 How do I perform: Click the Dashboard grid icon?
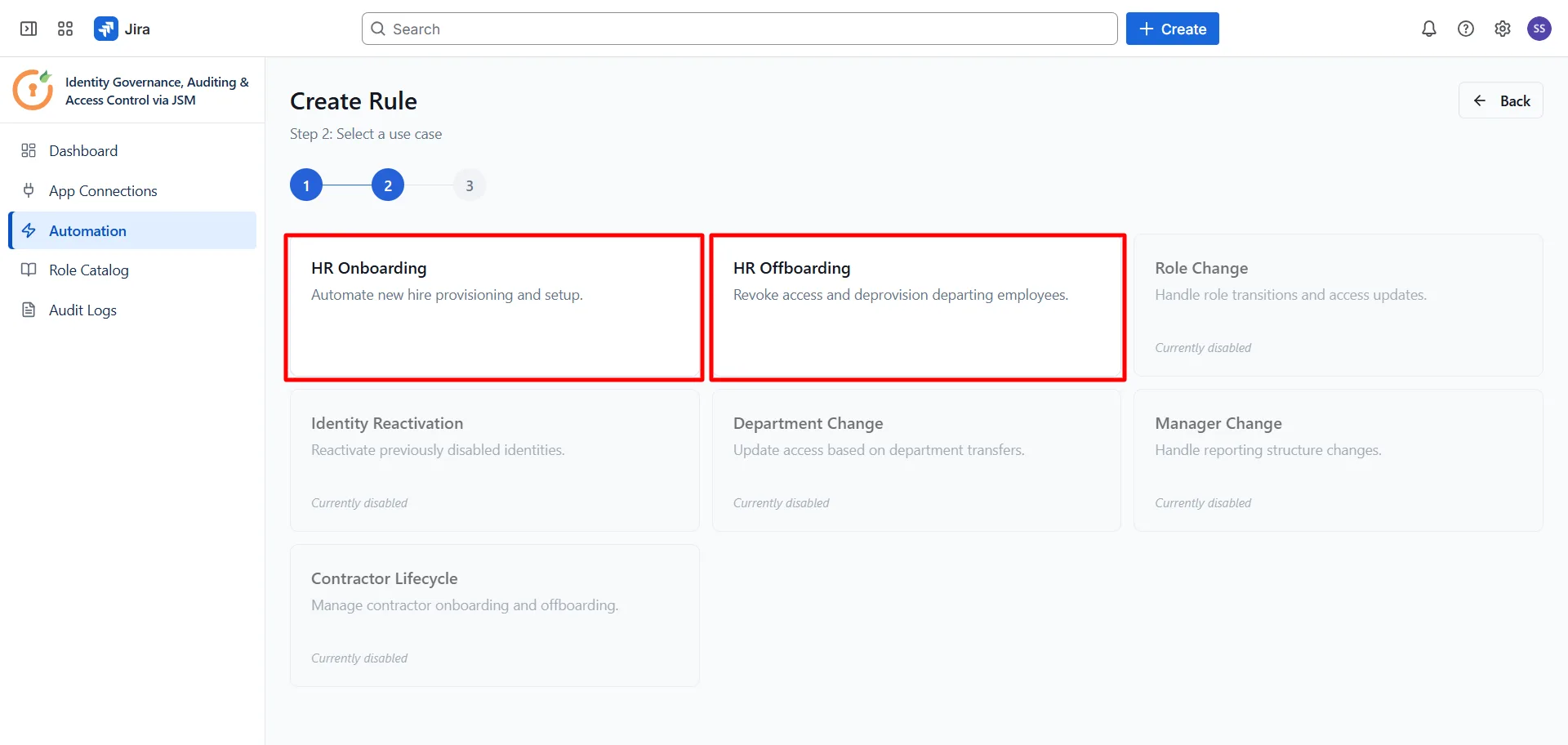coord(29,150)
